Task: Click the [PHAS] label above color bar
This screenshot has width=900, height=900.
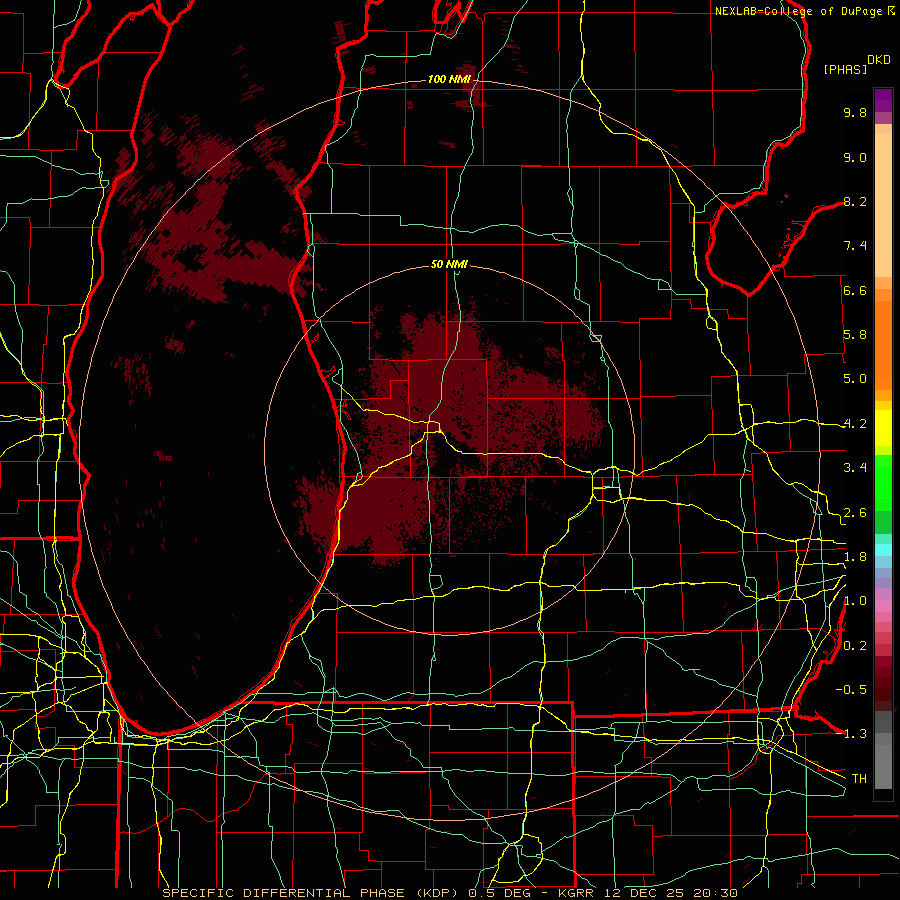Action: (x=845, y=69)
